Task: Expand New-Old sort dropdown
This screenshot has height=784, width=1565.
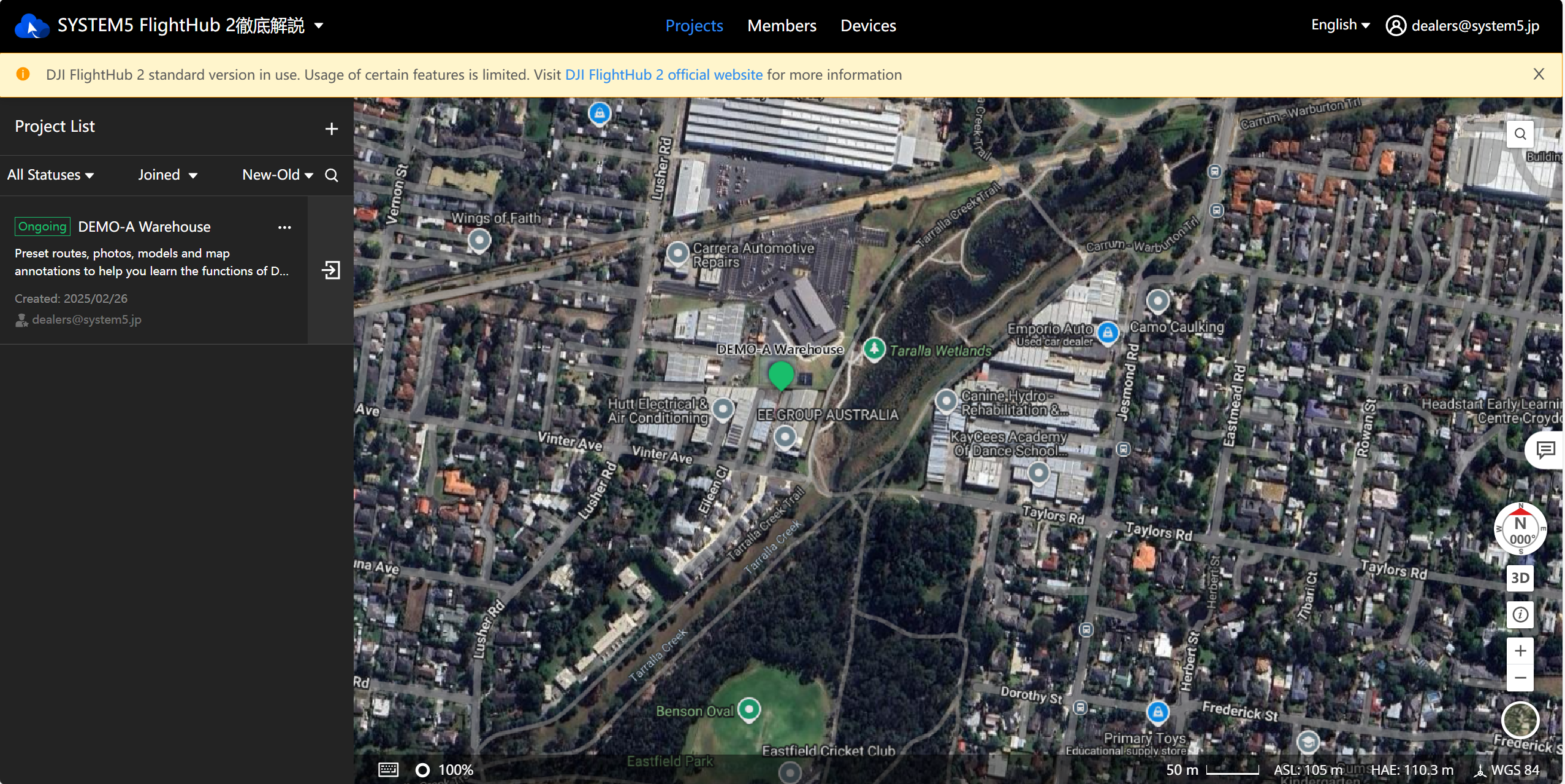Action: click(x=278, y=175)
